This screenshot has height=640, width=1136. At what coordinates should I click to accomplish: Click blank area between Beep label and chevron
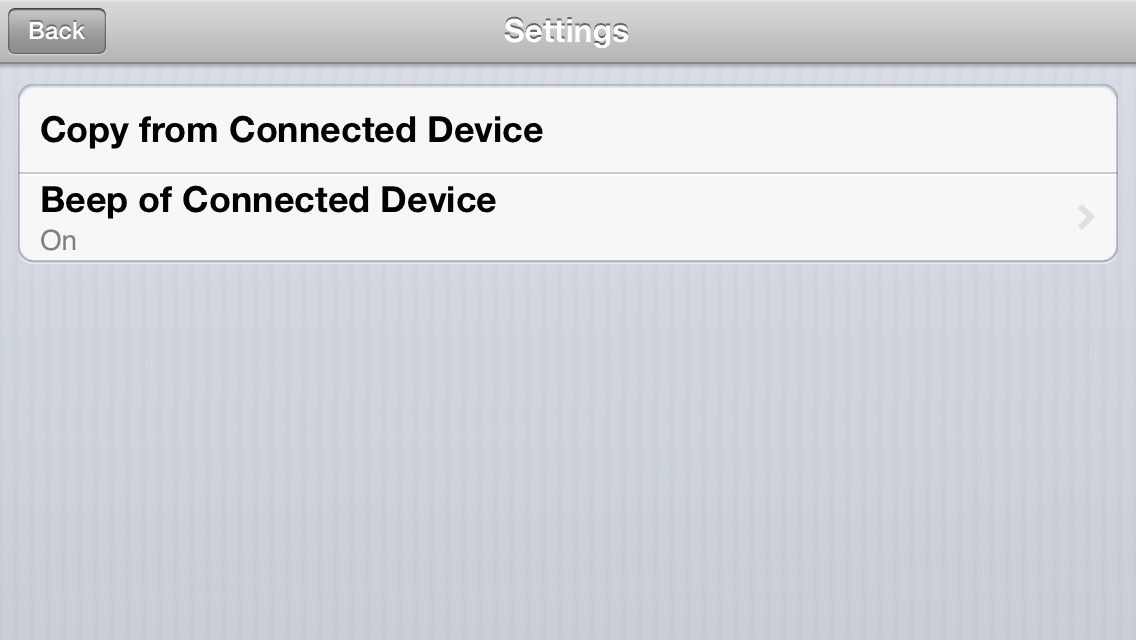[x=786, y=217]
